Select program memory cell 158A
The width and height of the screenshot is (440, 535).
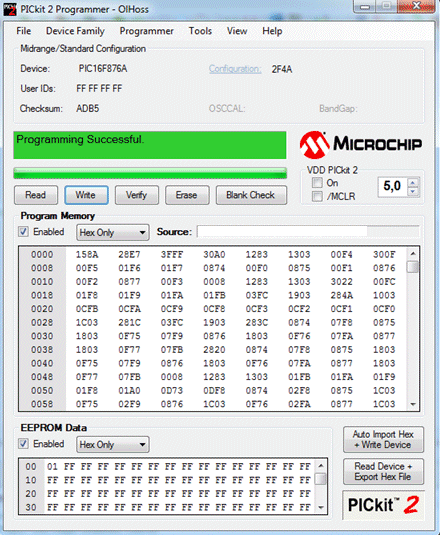[x=87, y=255]
